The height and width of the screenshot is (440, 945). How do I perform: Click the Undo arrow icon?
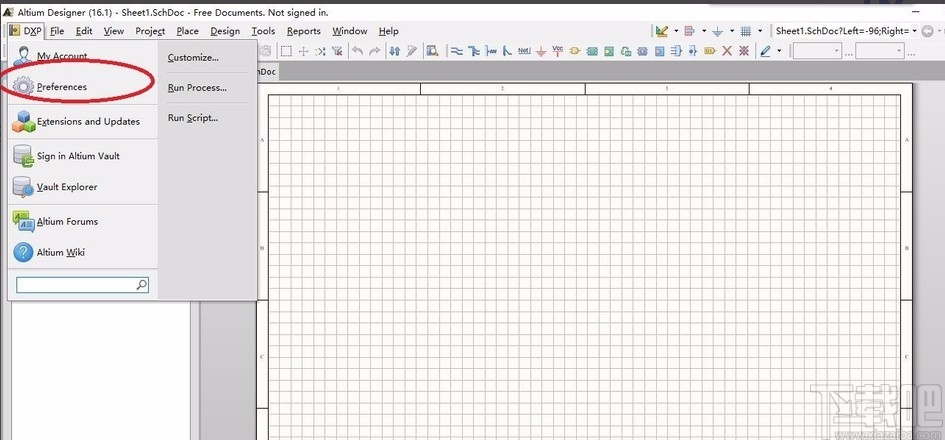click(358, 51)
